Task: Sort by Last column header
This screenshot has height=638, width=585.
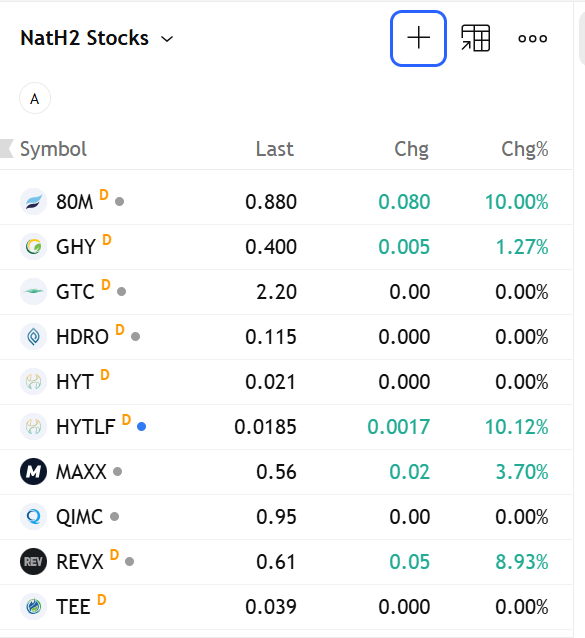Action: (275, 149)
